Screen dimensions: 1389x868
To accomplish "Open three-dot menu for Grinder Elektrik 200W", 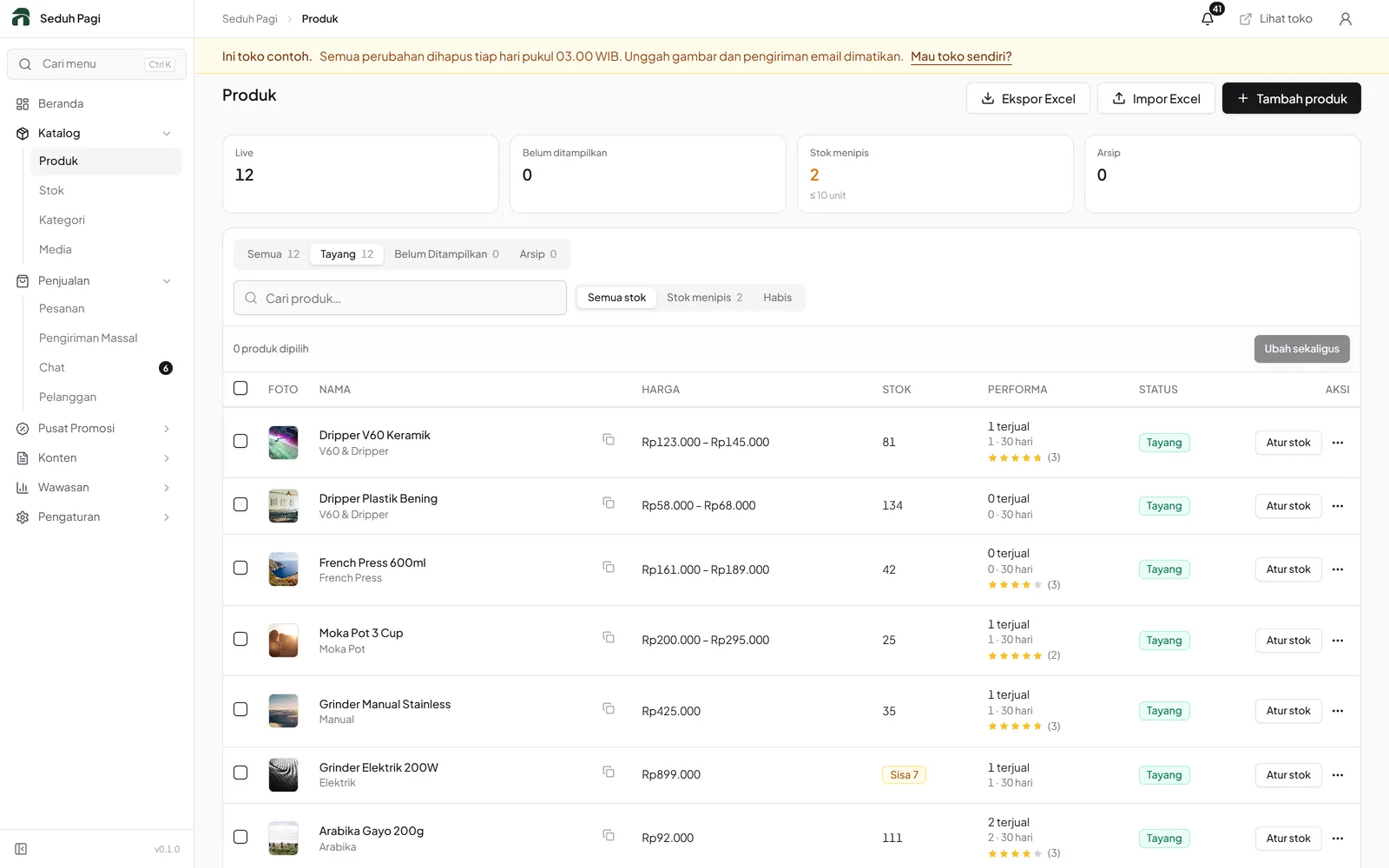I will pyautogui.click(x=1338, y=775).
